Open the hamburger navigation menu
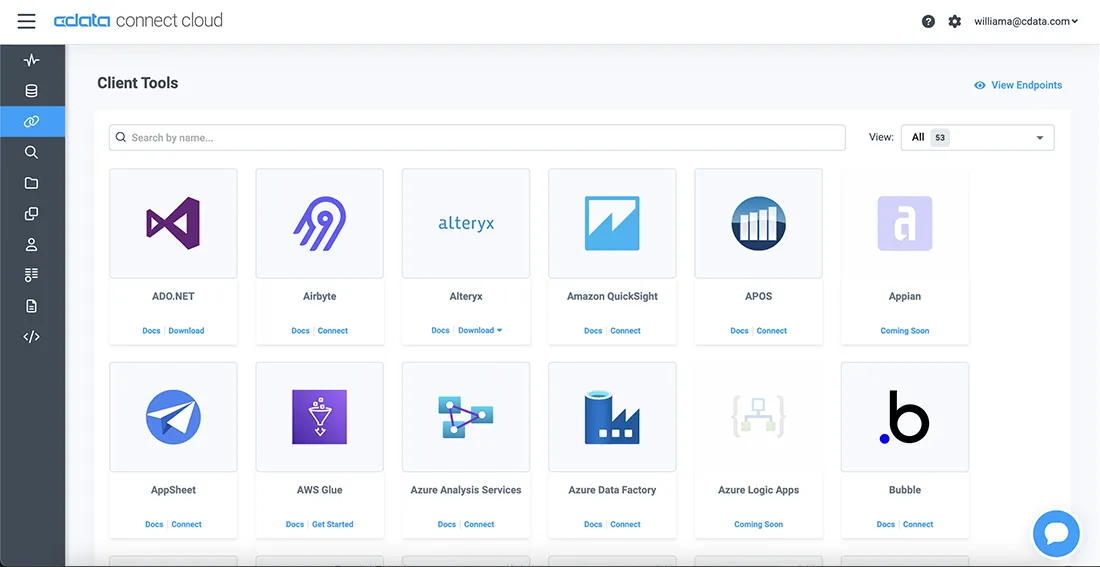This screenshot has width=1100, height=567. [27, 21]
